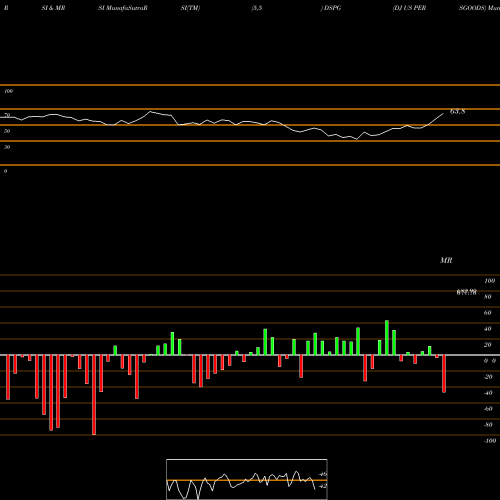Click the 'SGOODS)' header text
This screenshot has width=500, height=500.
click(x=472, y=8)
